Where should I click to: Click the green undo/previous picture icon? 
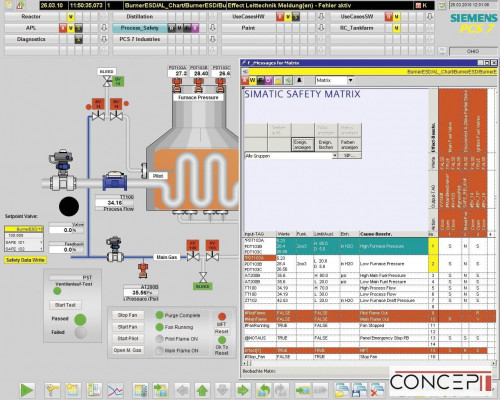(263, 390)
